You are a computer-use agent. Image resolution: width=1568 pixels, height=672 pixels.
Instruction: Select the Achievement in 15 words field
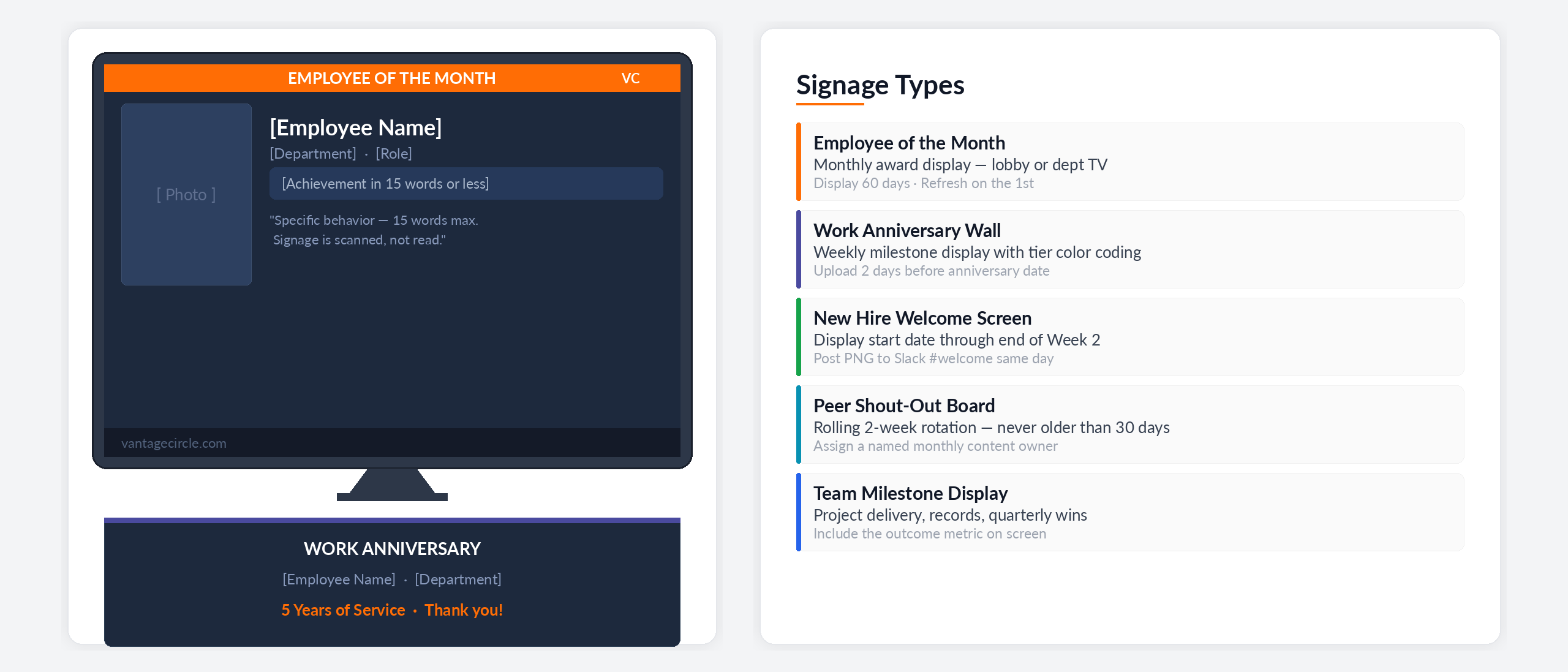(x=466, y=184)
